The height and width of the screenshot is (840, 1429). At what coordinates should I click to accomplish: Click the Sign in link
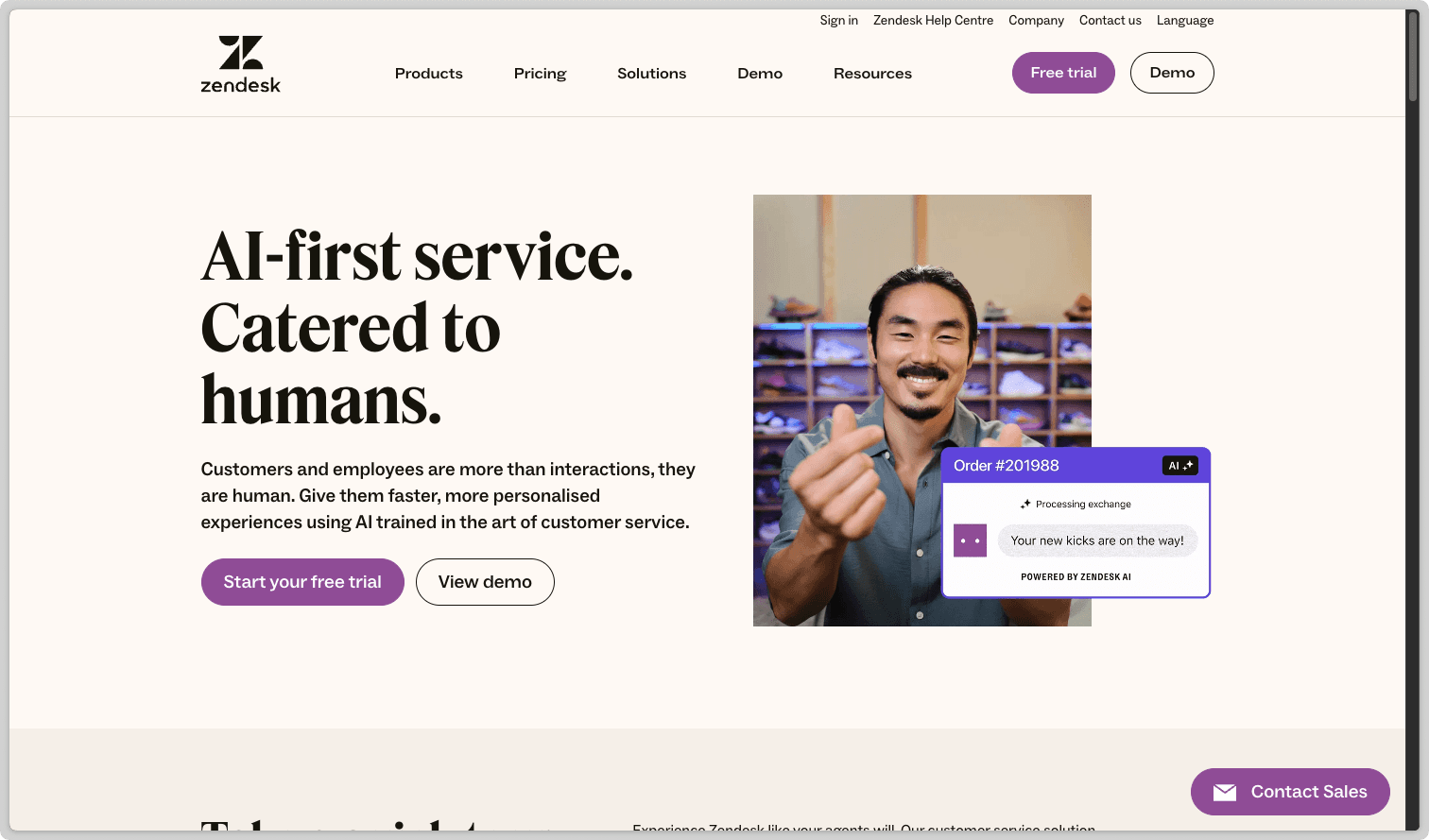(x=839, y=21)
